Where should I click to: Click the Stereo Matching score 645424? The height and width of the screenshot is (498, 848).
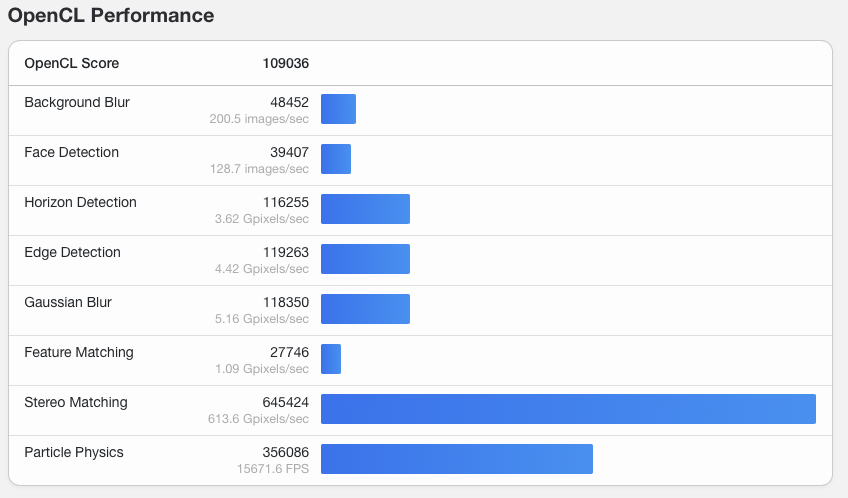click(x=285, y=402)
